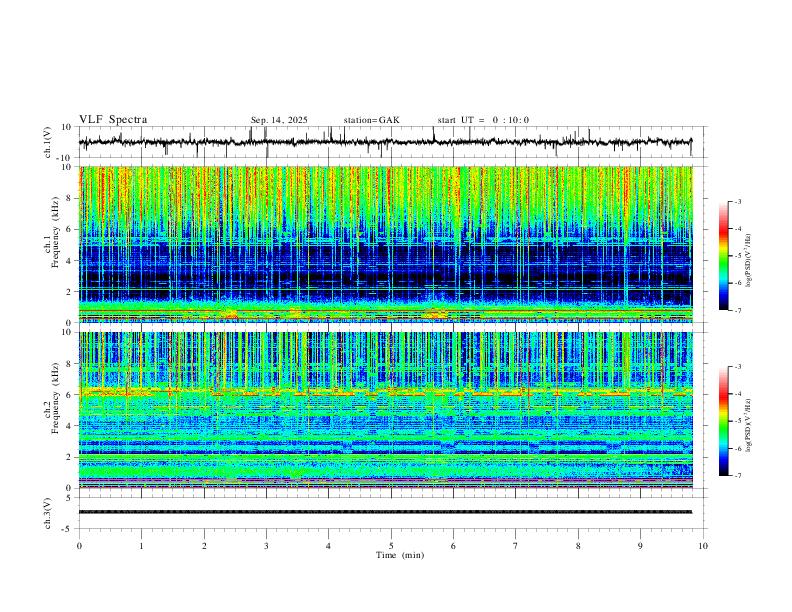This screenshot has width=792, height=612.
Task: Click the ch.1 colorbar 'log(PSD)(V²/Hz)' label
Action: pyautogui.click(x=748, y=260)
